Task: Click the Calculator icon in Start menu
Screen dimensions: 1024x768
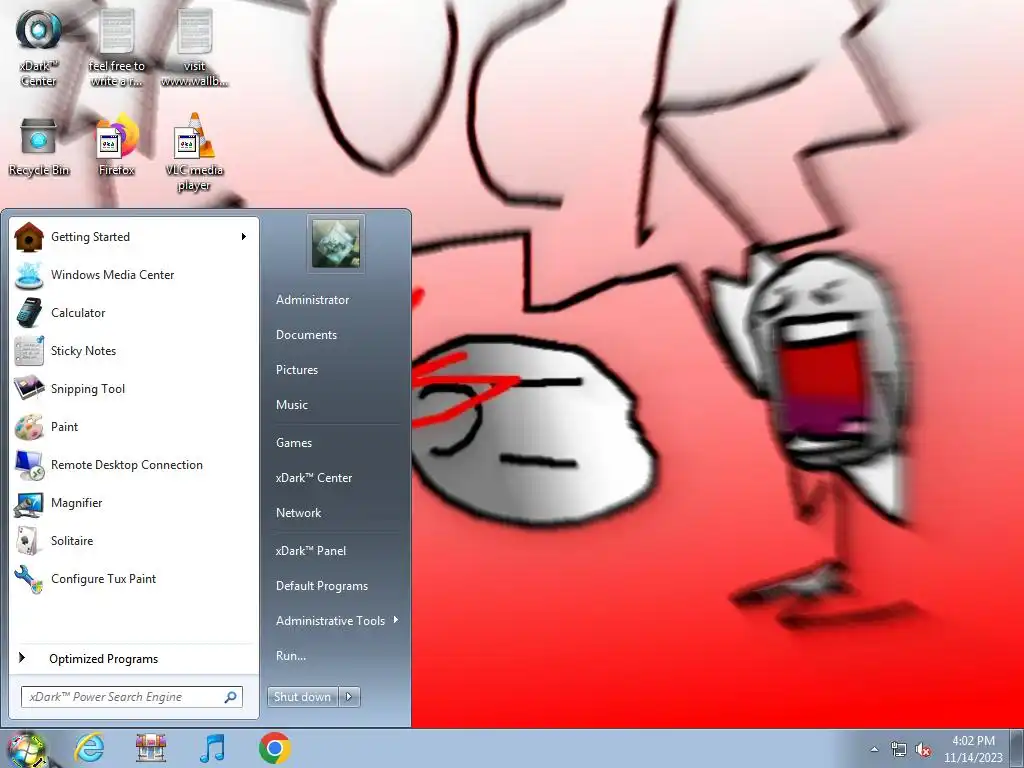Action: click(x=29, y=312)
